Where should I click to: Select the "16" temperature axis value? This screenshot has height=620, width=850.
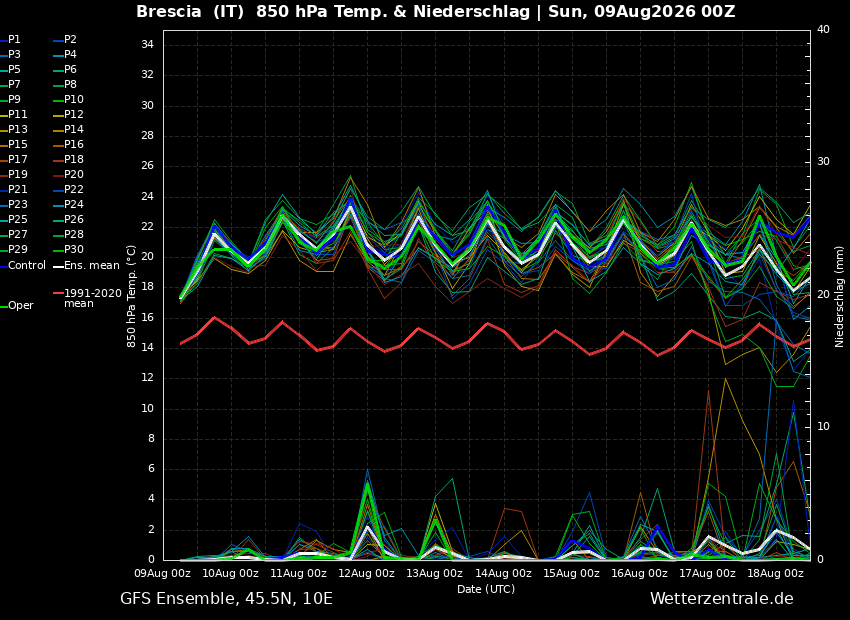(x=147, y=318)
